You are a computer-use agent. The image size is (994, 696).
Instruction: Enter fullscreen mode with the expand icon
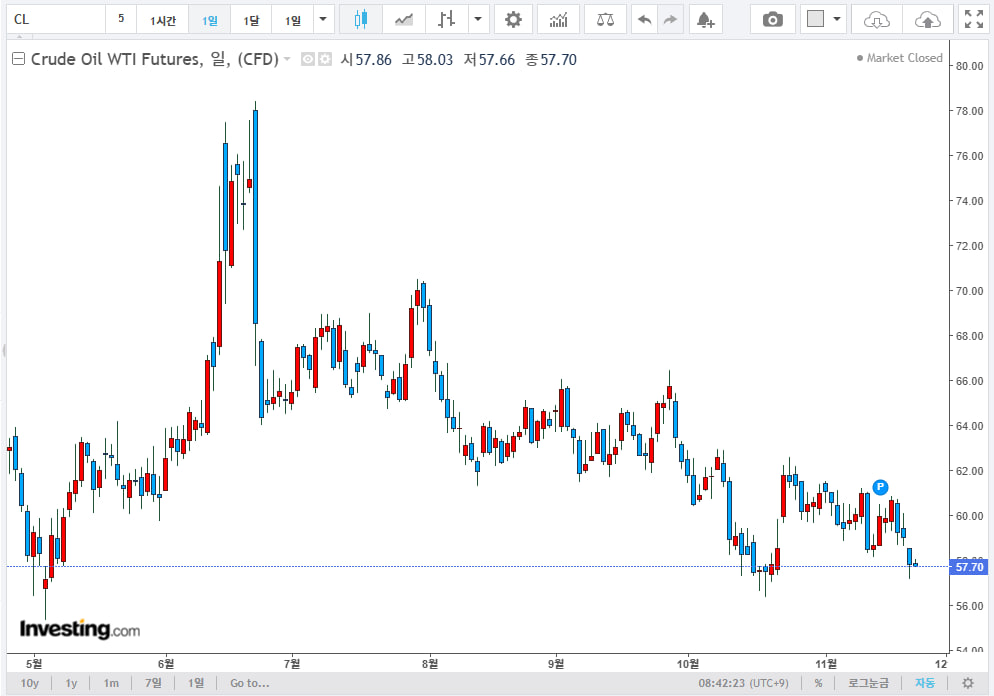973,19
